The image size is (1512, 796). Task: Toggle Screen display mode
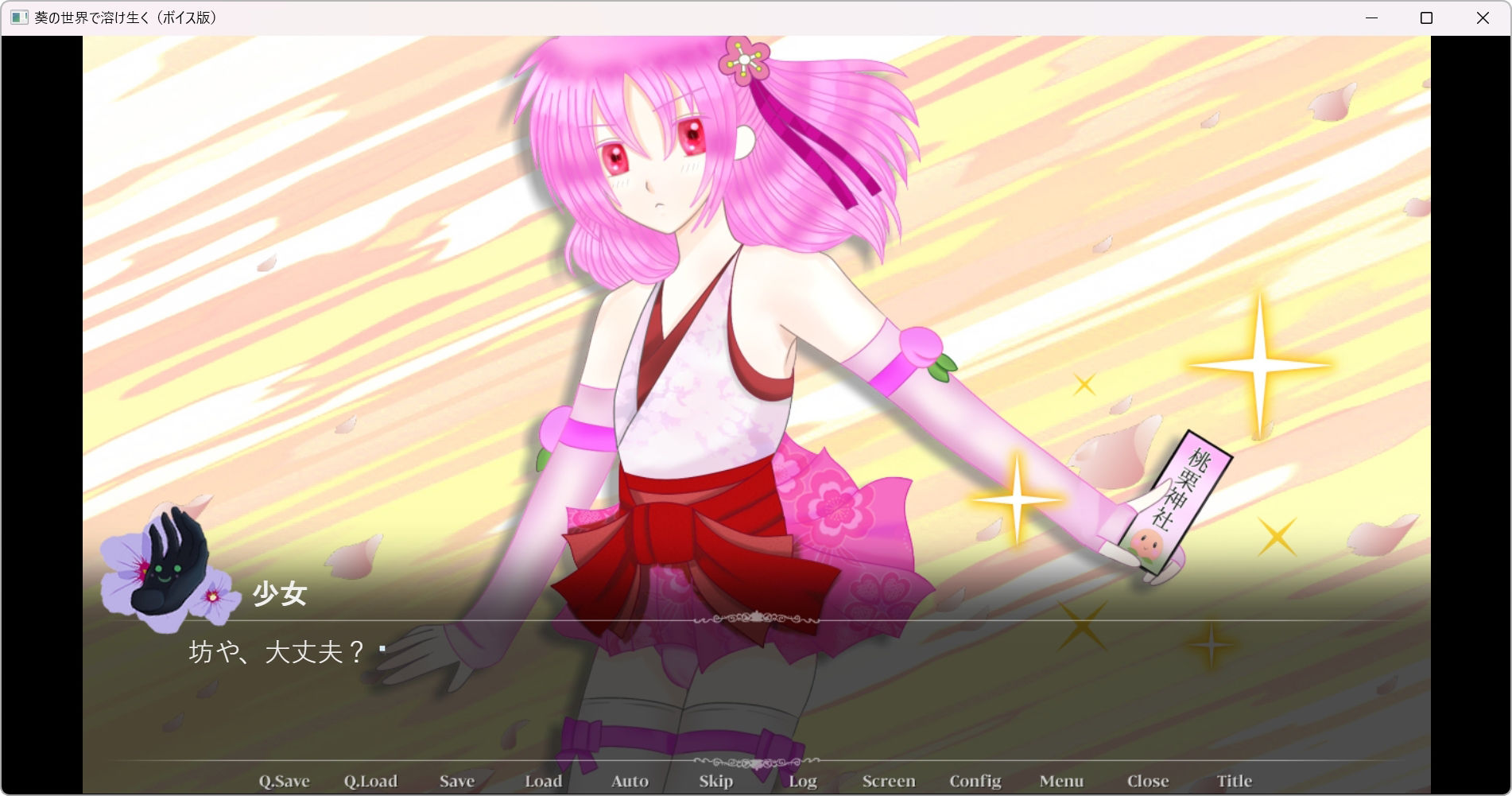[888, 781]
